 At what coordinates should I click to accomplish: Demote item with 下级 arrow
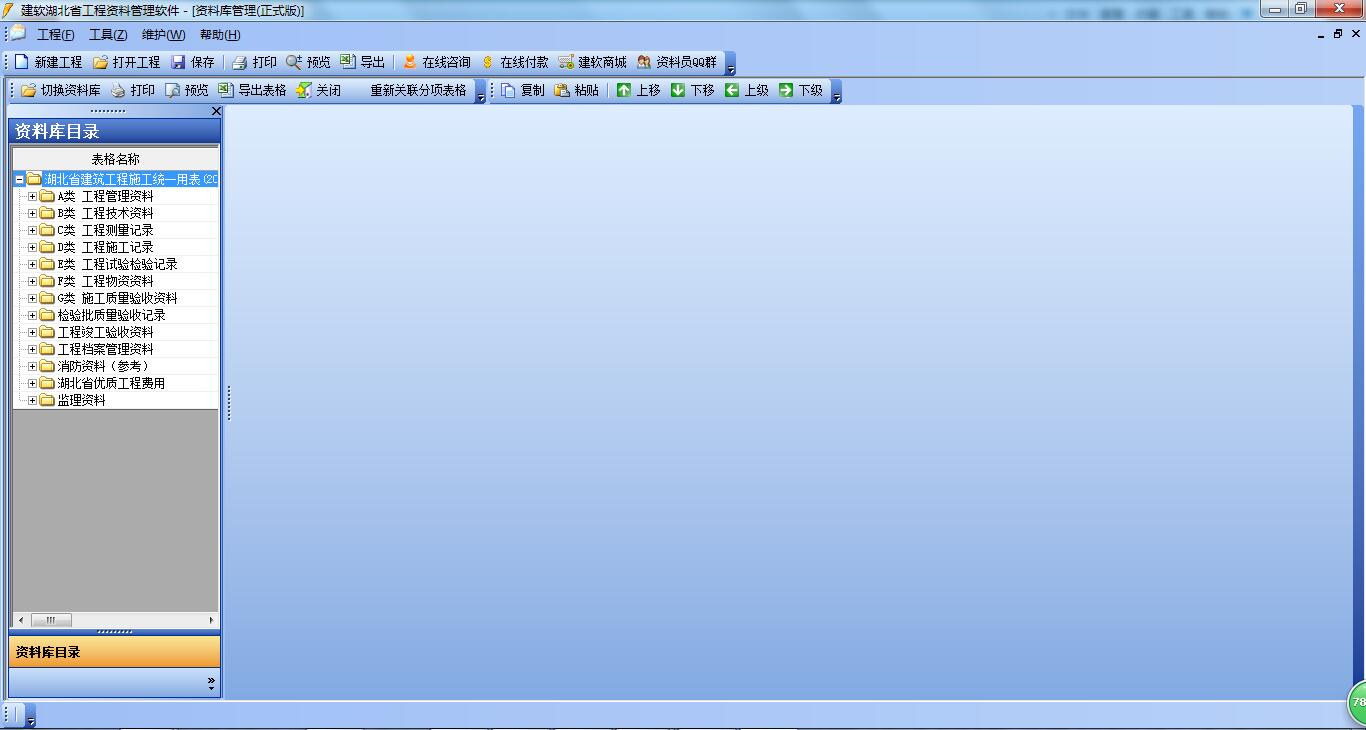[786, 90]
